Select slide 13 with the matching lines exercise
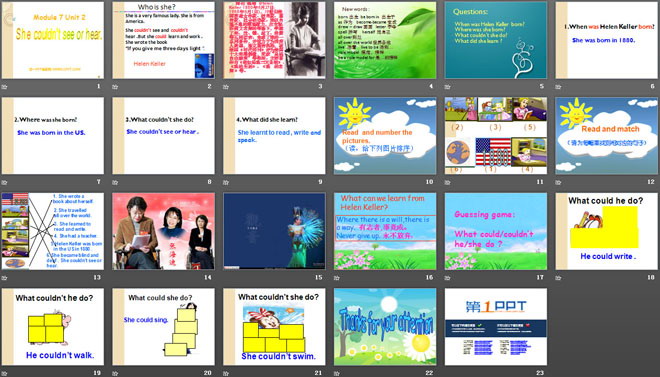 [x=53, y=231]
